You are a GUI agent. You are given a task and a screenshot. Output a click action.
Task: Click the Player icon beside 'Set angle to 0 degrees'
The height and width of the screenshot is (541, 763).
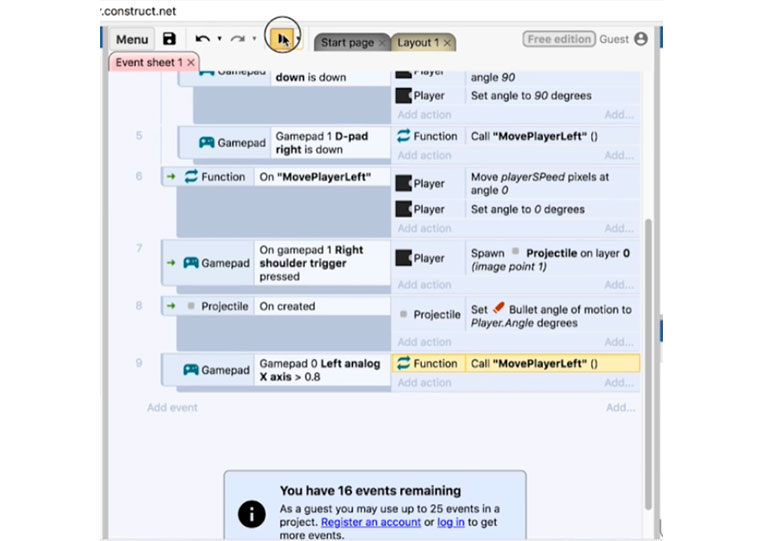coord(403,209)
